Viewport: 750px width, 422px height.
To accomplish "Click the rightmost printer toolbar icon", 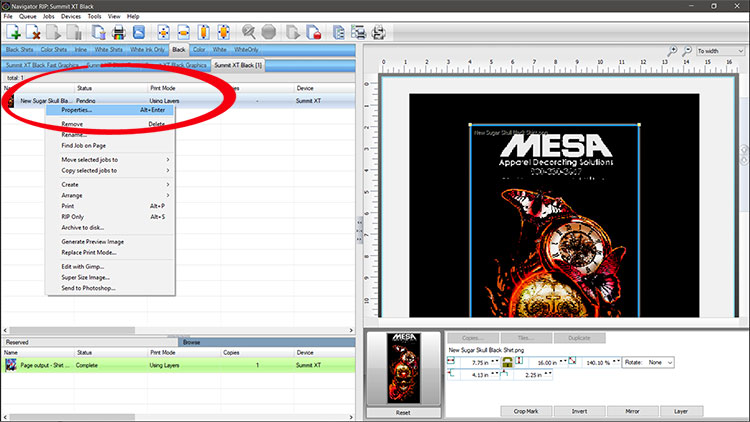I will [x=379, y=33].
